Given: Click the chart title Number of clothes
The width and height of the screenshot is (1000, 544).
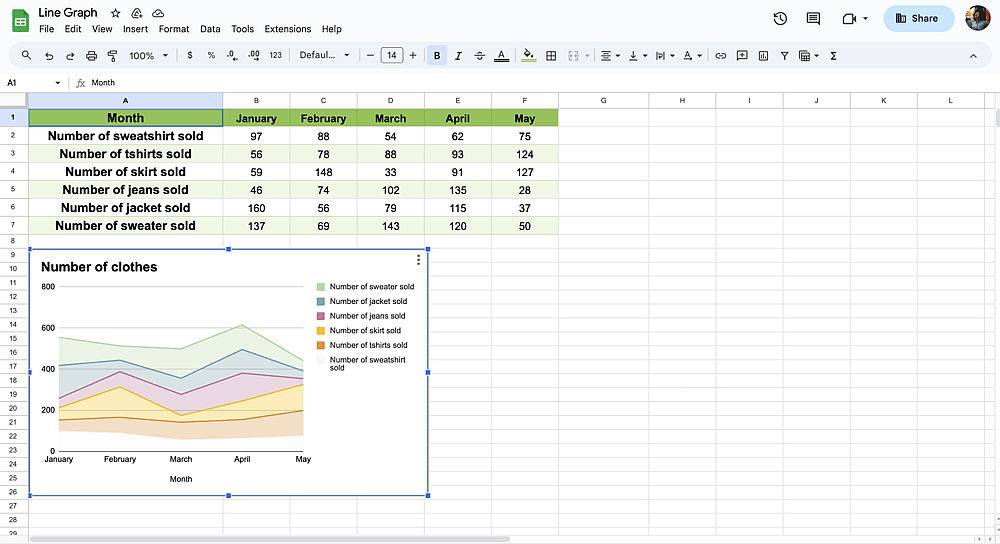Looking at the screenshot, I should (x=99, y=267).
